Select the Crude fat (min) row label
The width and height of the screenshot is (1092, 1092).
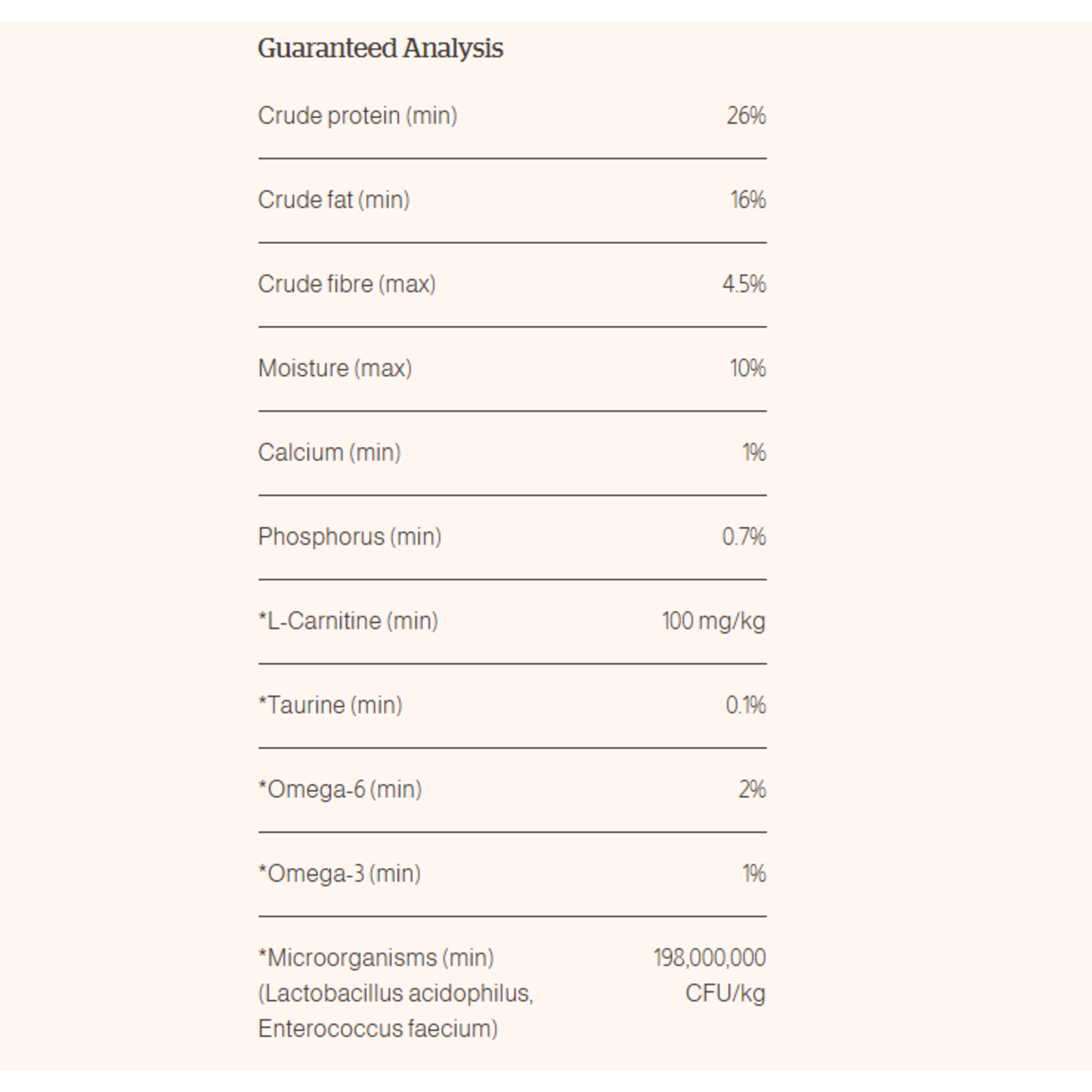coord(334,200)
